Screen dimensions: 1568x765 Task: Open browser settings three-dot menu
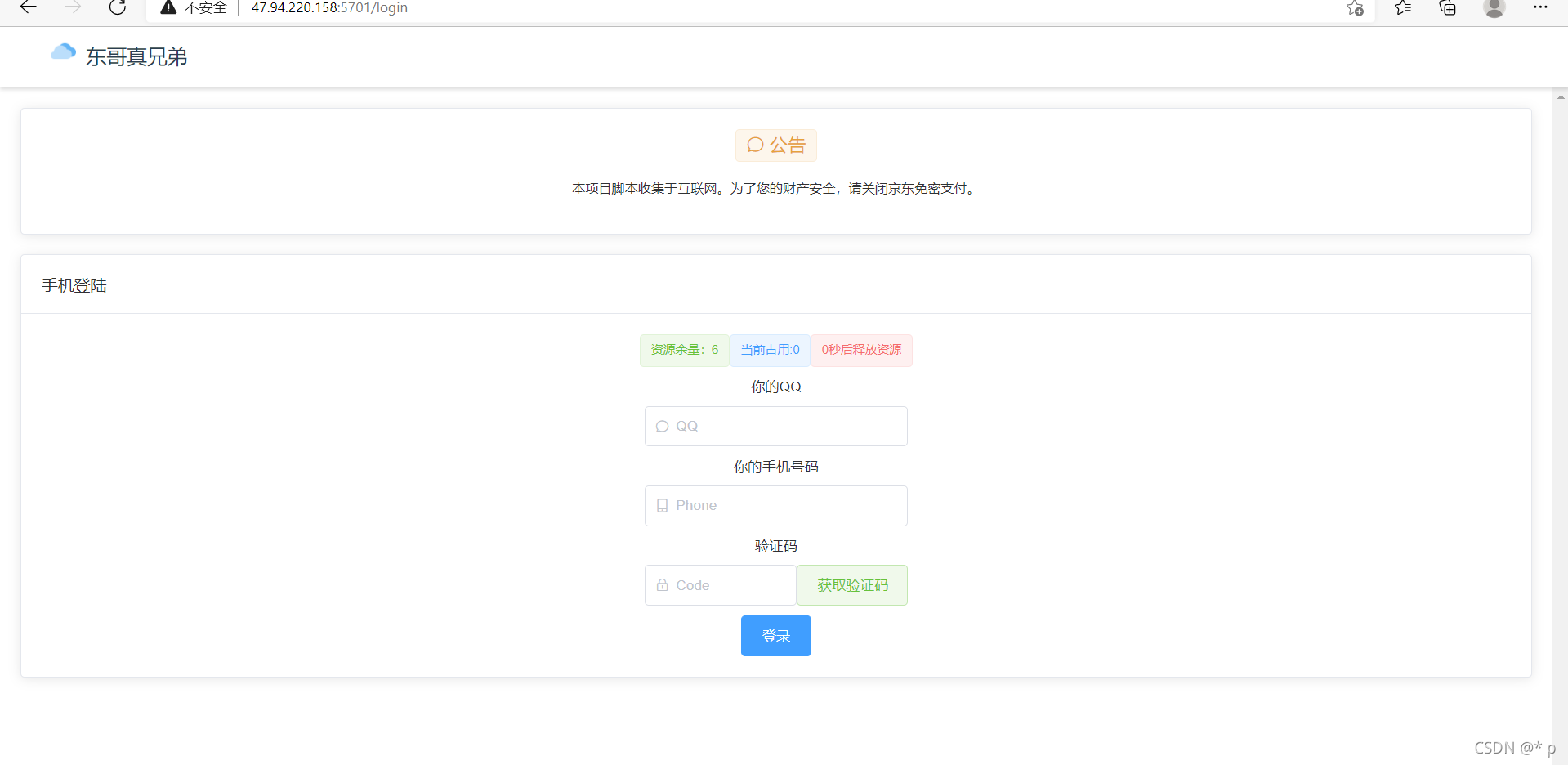point(1540,7)
